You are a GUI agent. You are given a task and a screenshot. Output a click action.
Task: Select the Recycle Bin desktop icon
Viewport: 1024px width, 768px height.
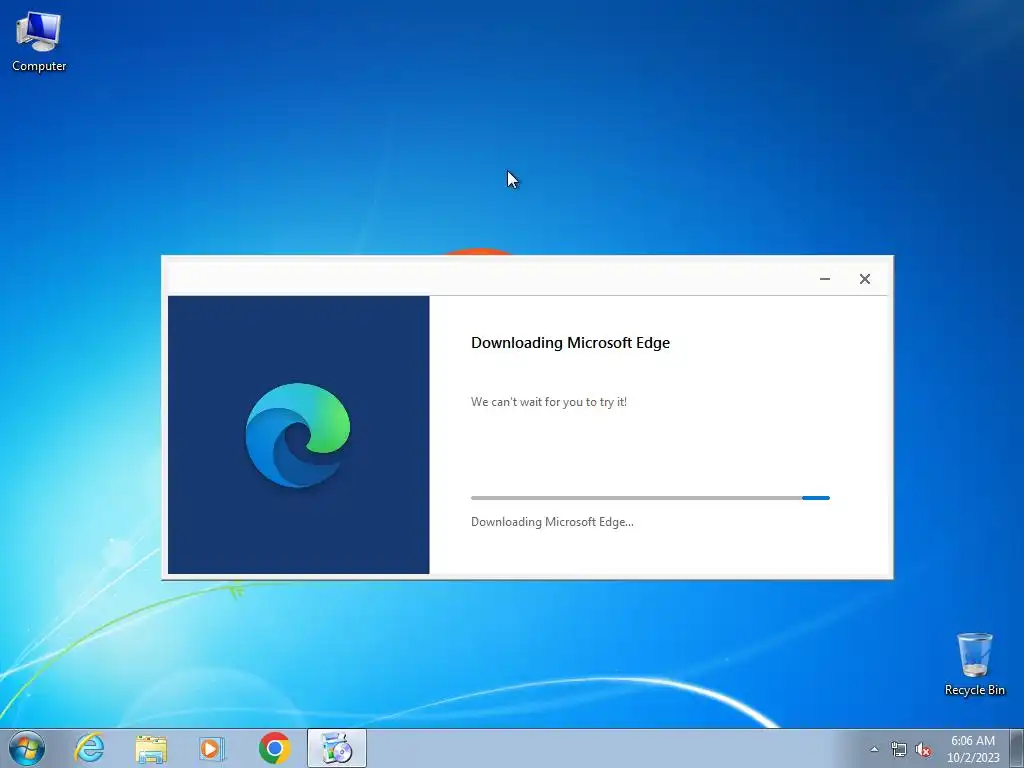(974, 664)
